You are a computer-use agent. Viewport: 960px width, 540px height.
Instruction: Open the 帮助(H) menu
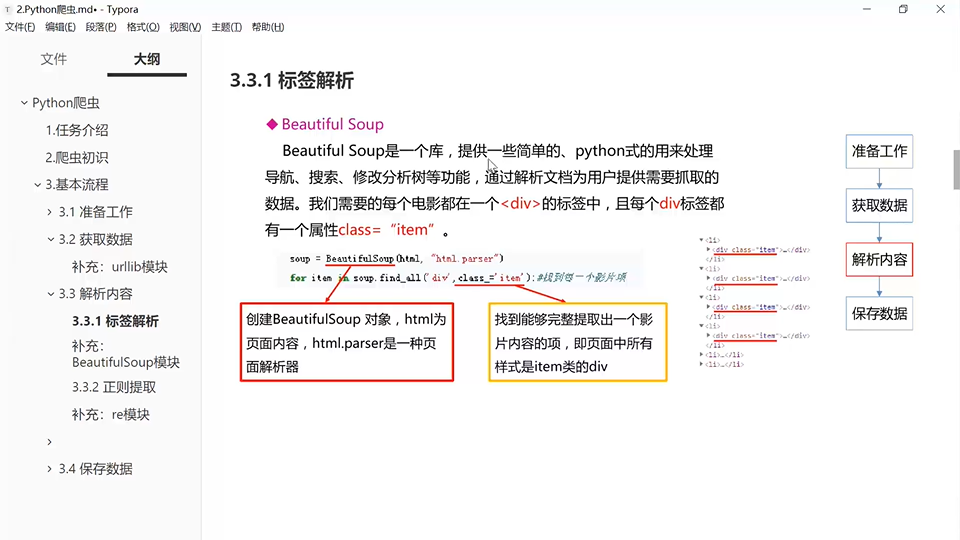point(268,27)
